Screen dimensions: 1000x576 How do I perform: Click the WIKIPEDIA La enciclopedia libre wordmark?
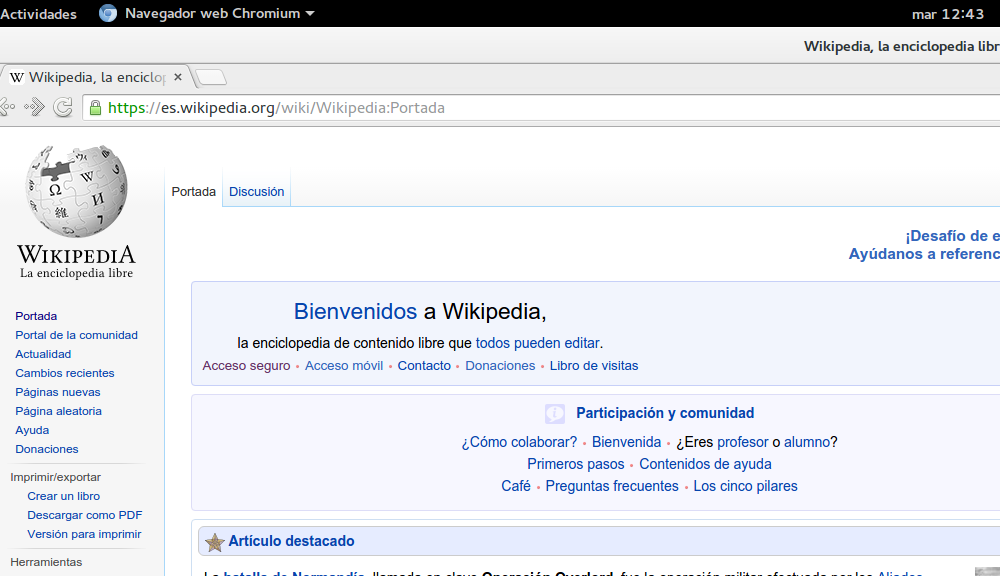[x=77, y=262]
